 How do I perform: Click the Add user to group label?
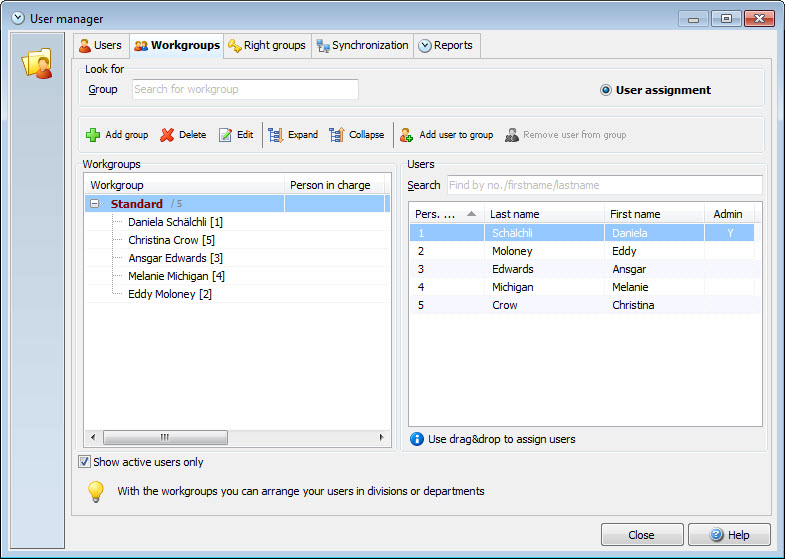click(456, 135)
